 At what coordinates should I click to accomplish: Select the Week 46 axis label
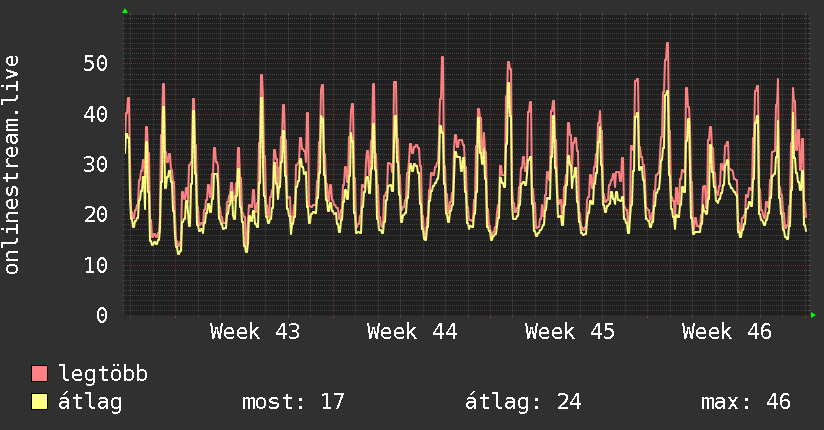coord(727,332)
